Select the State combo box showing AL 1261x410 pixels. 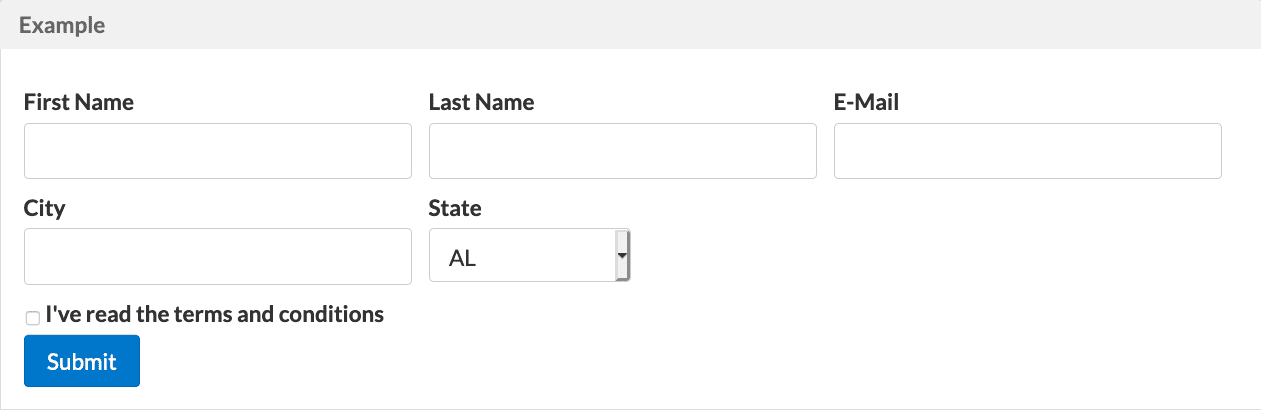[x=529, y=255]
